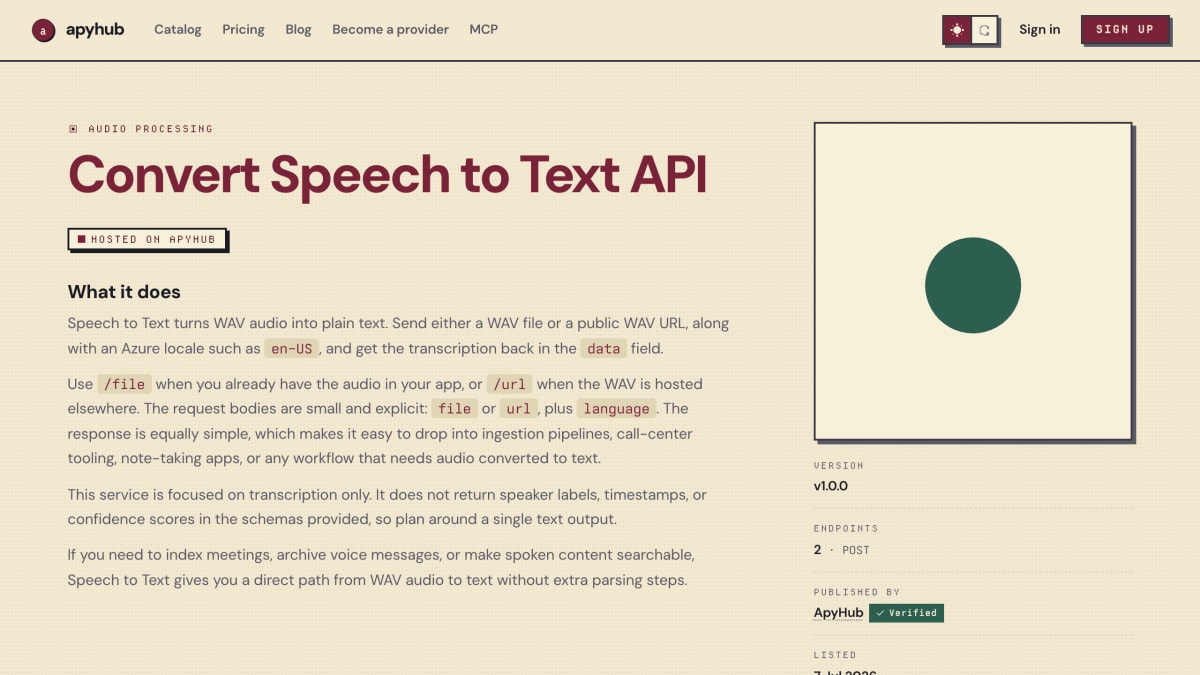Click the Verified badge
This screenshot has width=1200, height=675.
pyautogui.click(x=906, y=613)
